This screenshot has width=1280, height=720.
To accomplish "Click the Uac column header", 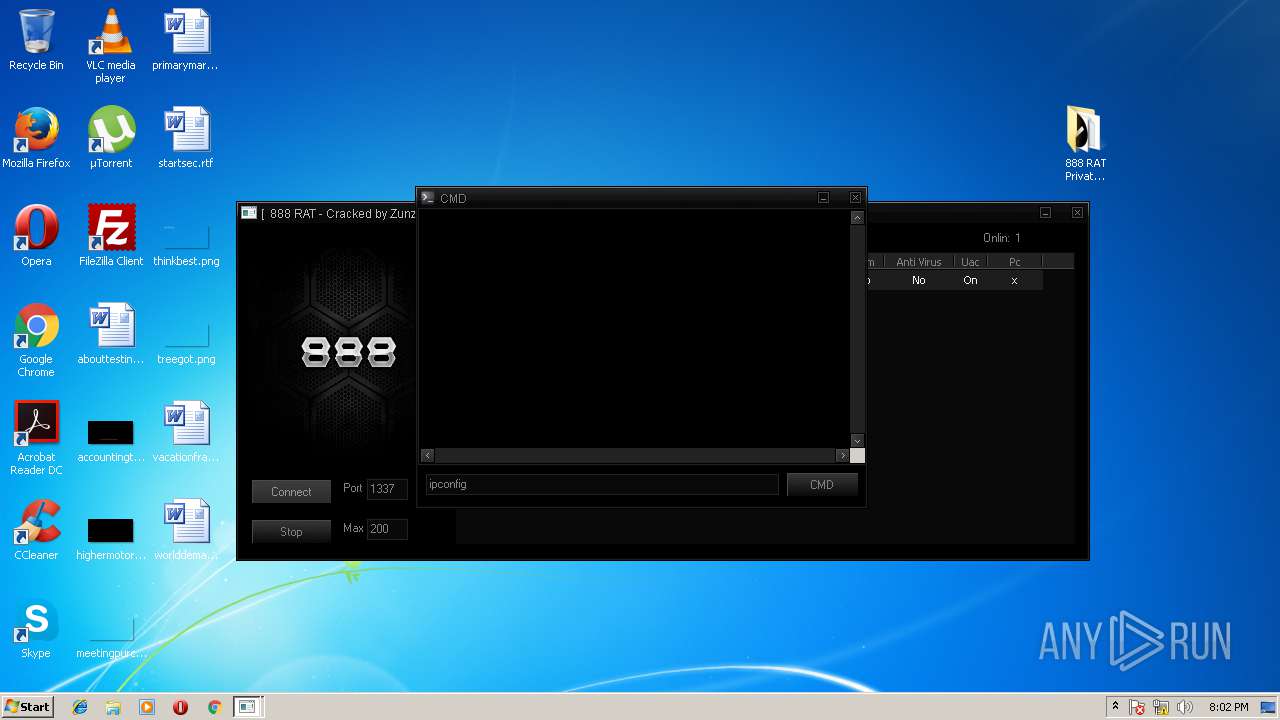I will (970, 262).
